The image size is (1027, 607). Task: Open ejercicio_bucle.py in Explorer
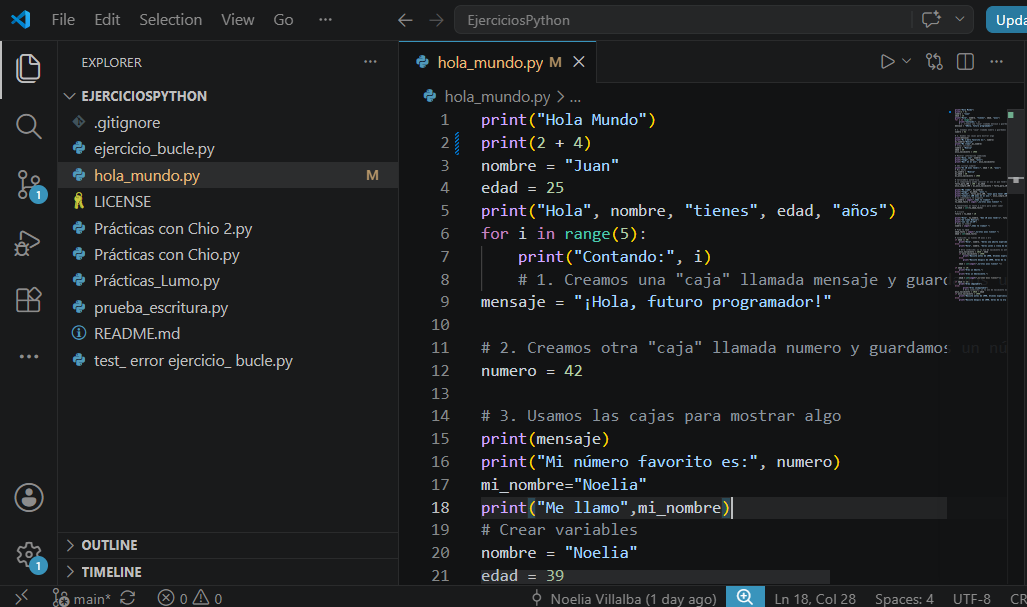pos(229,149)
